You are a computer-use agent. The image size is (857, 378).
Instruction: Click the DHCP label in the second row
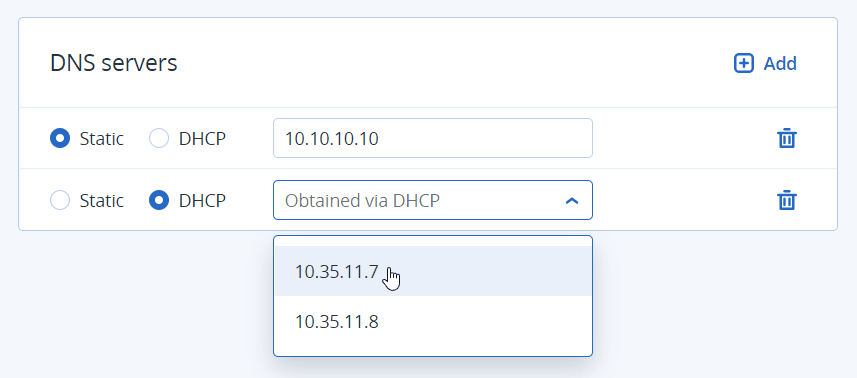[x=202, y=201]
